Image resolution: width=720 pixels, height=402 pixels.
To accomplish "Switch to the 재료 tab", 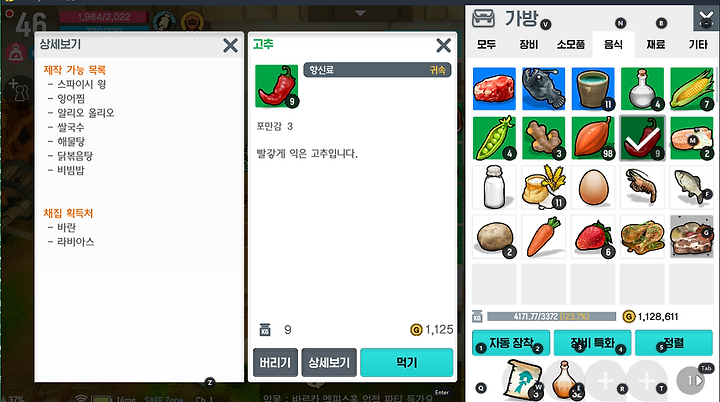I will click(x=656, y=45).
